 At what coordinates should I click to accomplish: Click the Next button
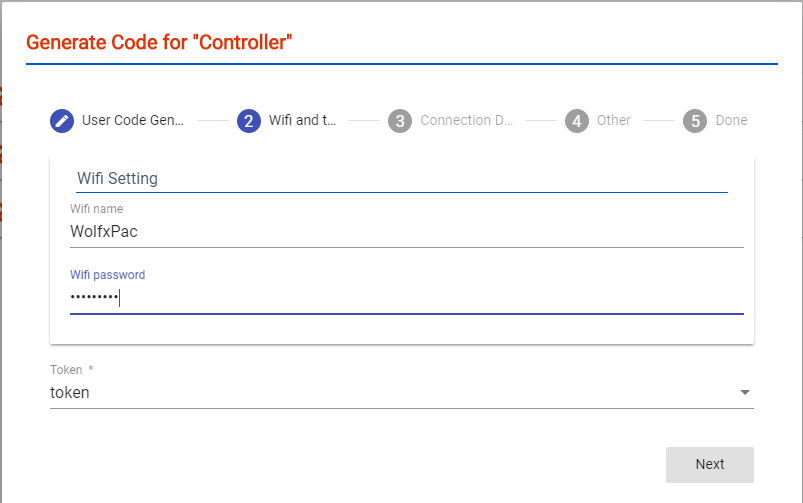[x=710, y=465]
